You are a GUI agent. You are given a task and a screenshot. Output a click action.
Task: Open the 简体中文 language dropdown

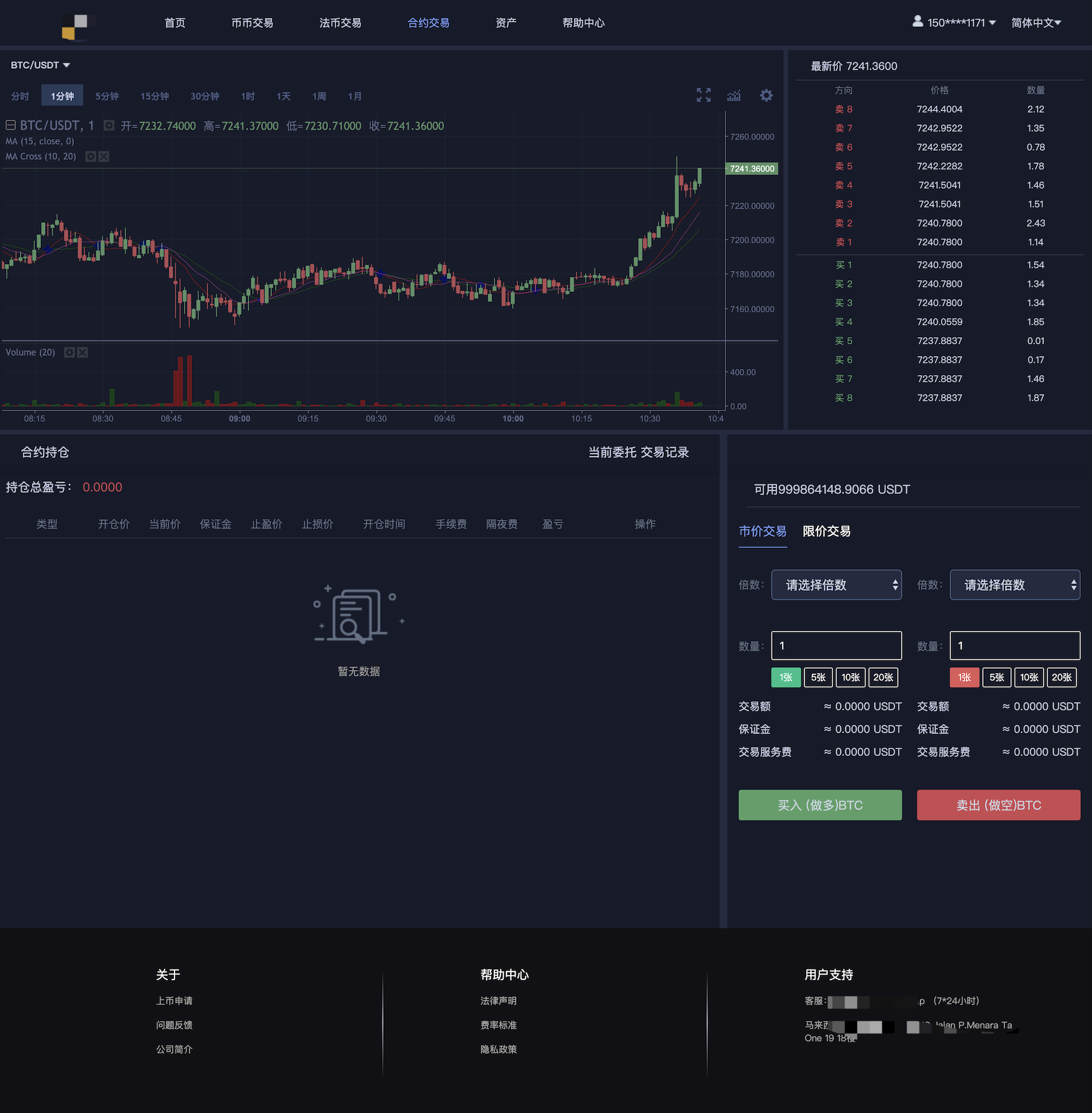(x=1036, y=23)
